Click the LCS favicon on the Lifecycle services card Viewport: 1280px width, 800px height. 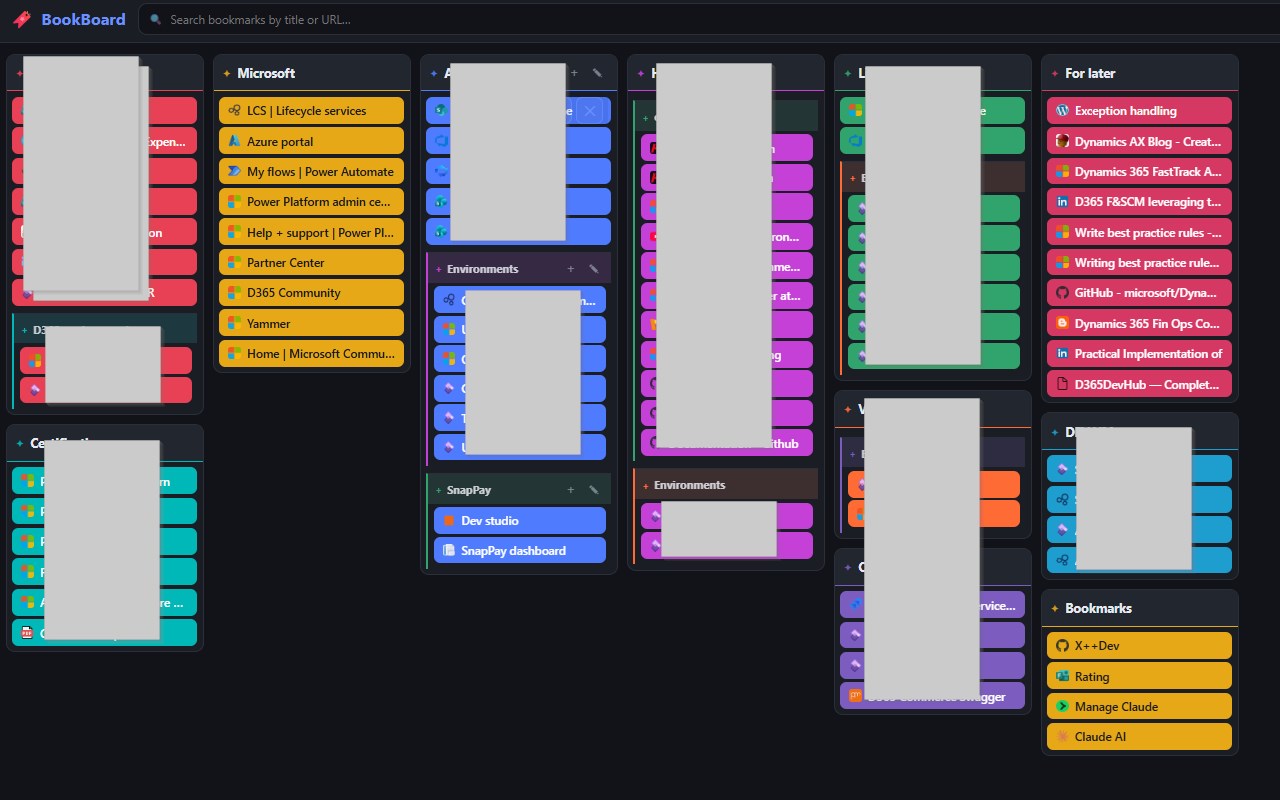(x=234, y=111)
